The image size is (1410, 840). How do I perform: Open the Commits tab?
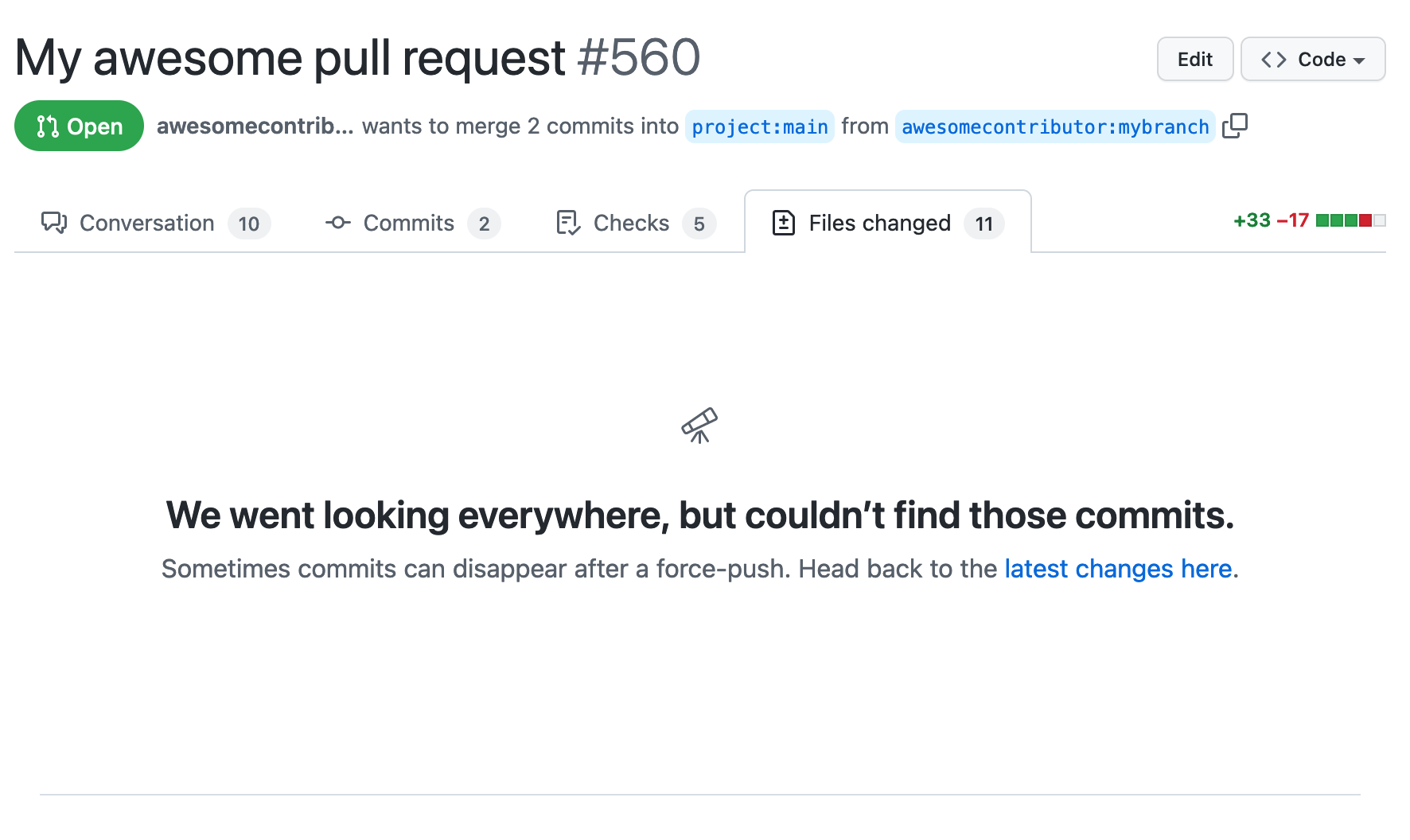(x=408, y=223)
